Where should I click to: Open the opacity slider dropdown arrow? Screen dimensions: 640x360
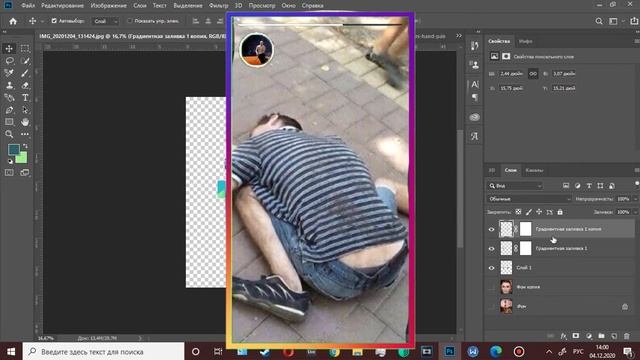point(635,199)
